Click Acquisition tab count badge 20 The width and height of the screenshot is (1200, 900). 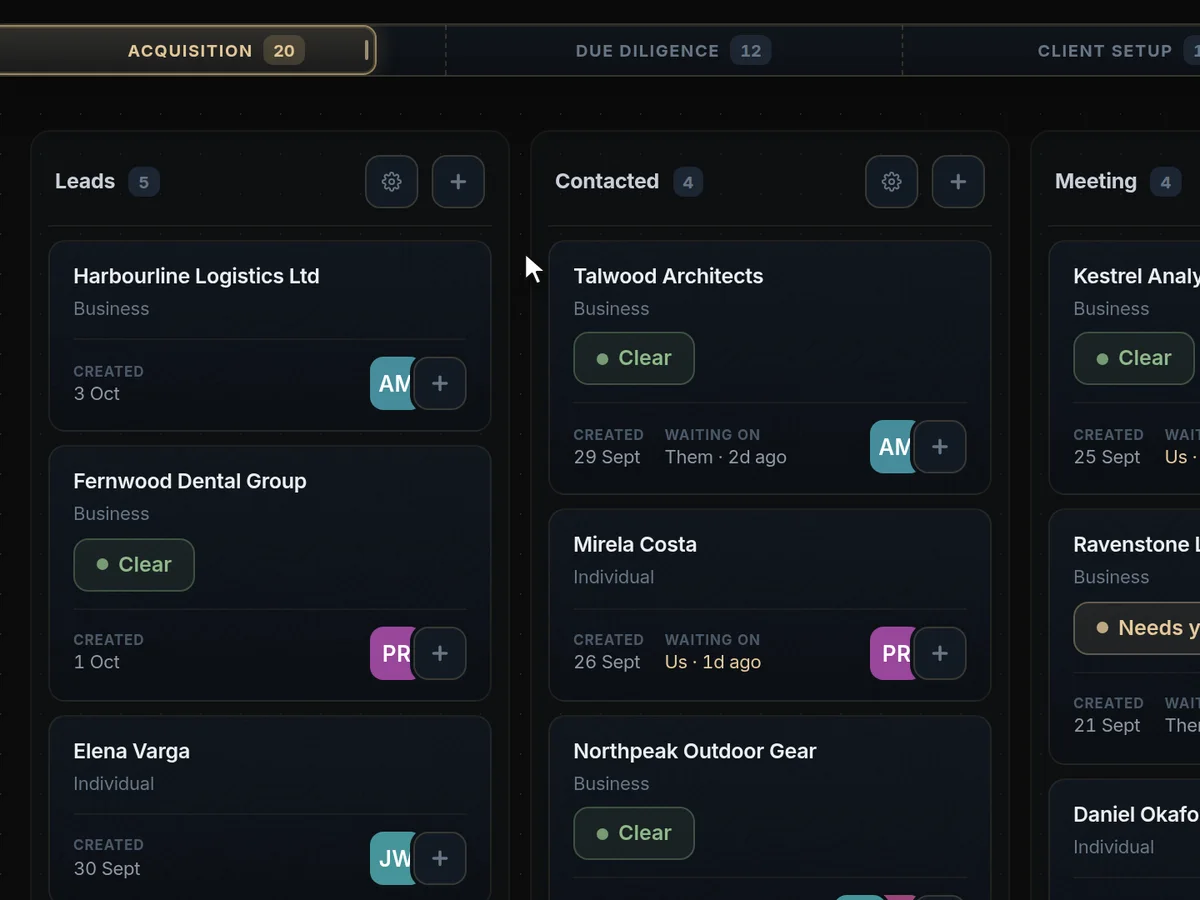click(x=284, y=51)
